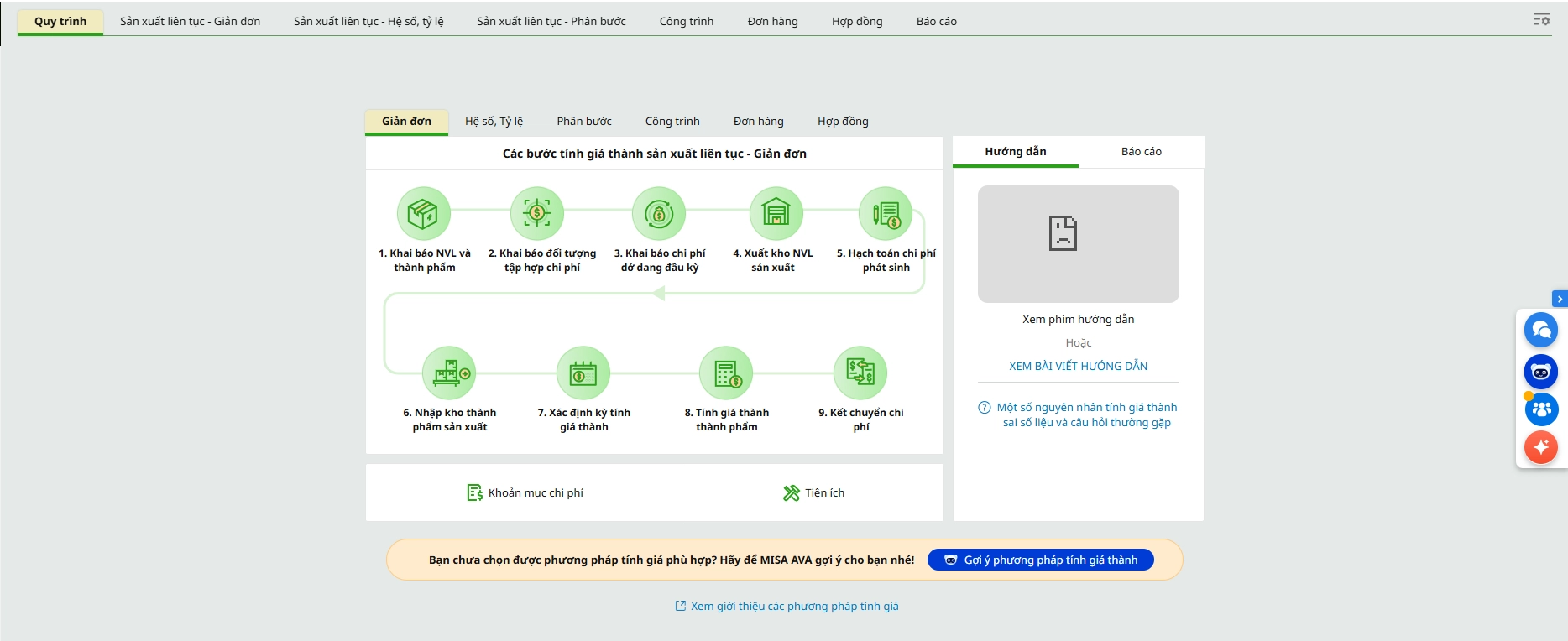Open XEM BÀI VIẾT HƯỚNG DẪN link
The image size is (1568, 641).
(1078, 367)
